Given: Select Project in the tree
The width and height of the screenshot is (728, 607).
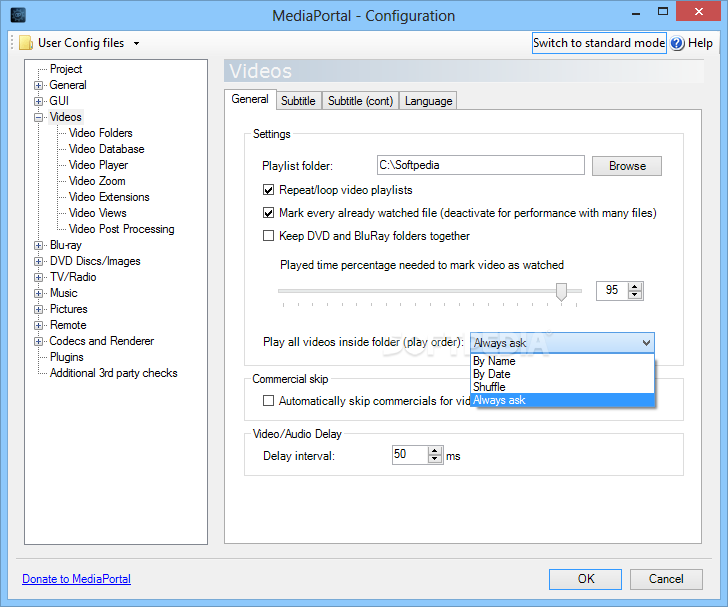Looking at the screenshot, I should [66, 69].
